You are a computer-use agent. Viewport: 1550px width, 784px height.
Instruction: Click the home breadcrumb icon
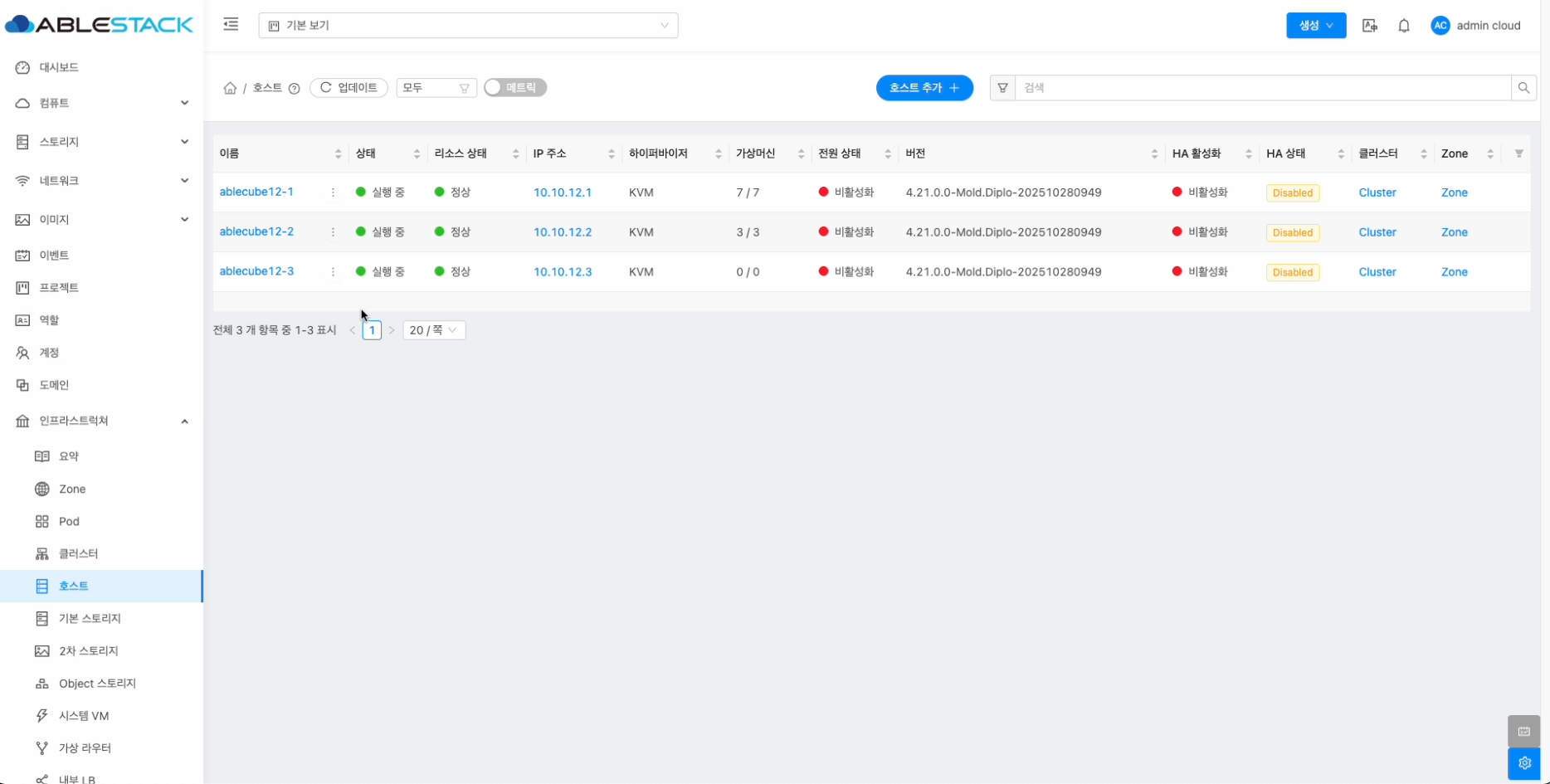(x=230, y=88)
